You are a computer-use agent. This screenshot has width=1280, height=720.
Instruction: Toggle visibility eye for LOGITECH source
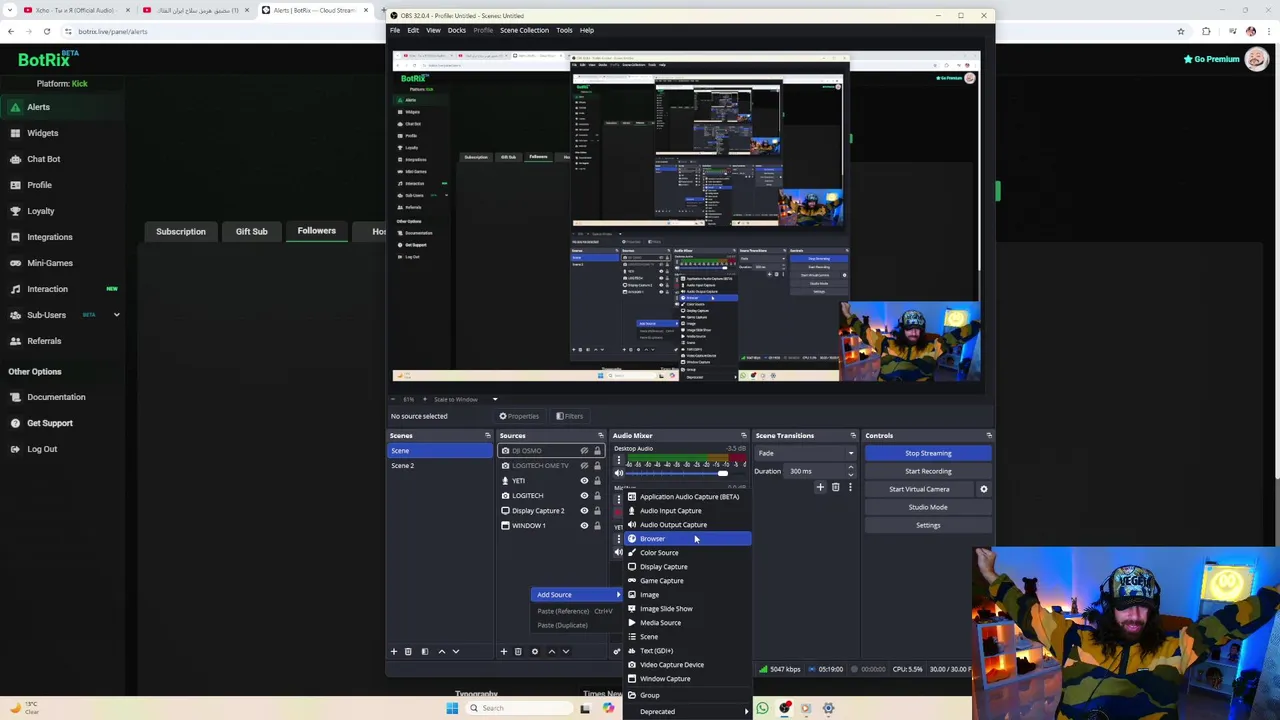584,496
